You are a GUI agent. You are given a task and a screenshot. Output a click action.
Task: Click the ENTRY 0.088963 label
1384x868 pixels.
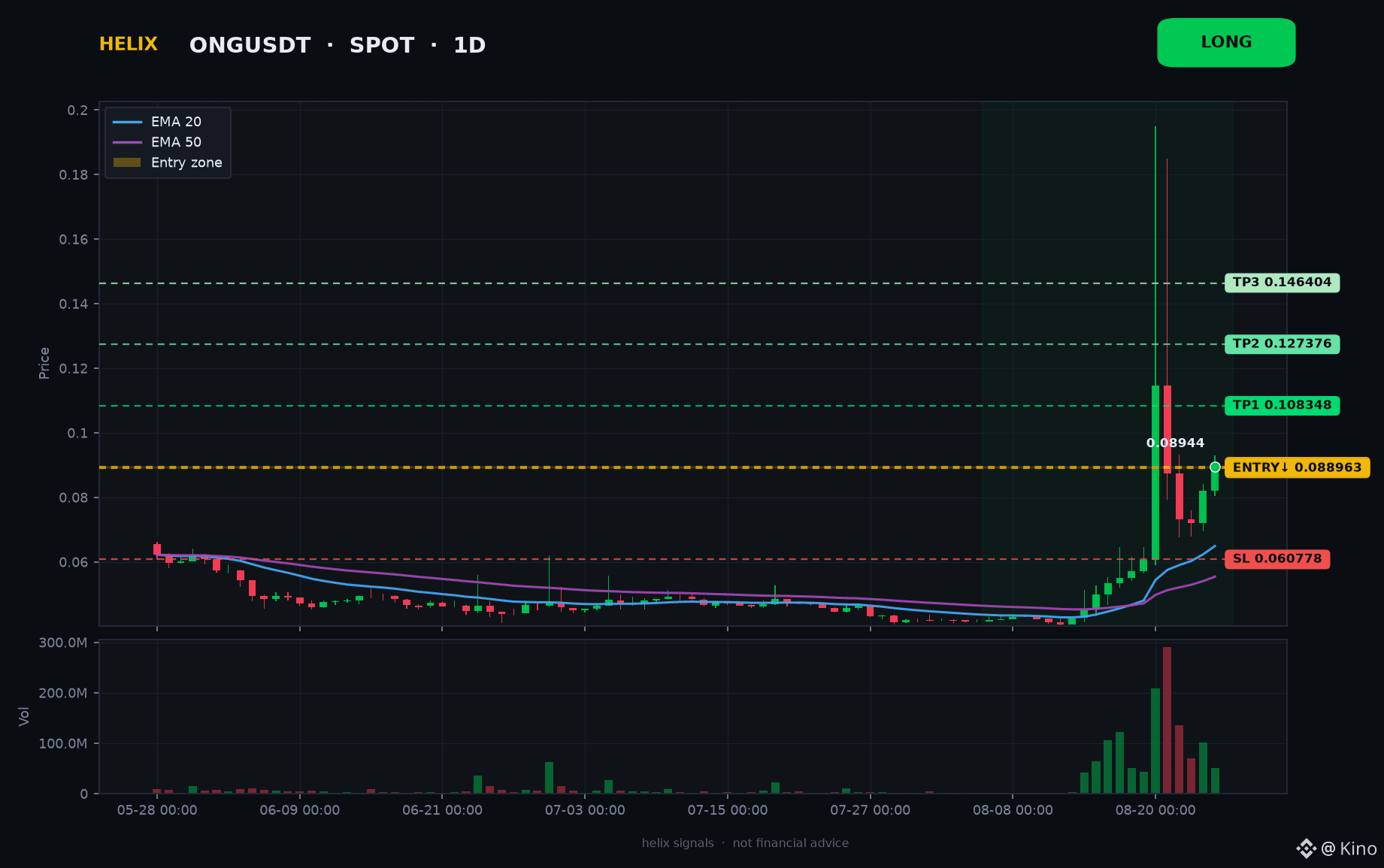tap(1297, 467)
